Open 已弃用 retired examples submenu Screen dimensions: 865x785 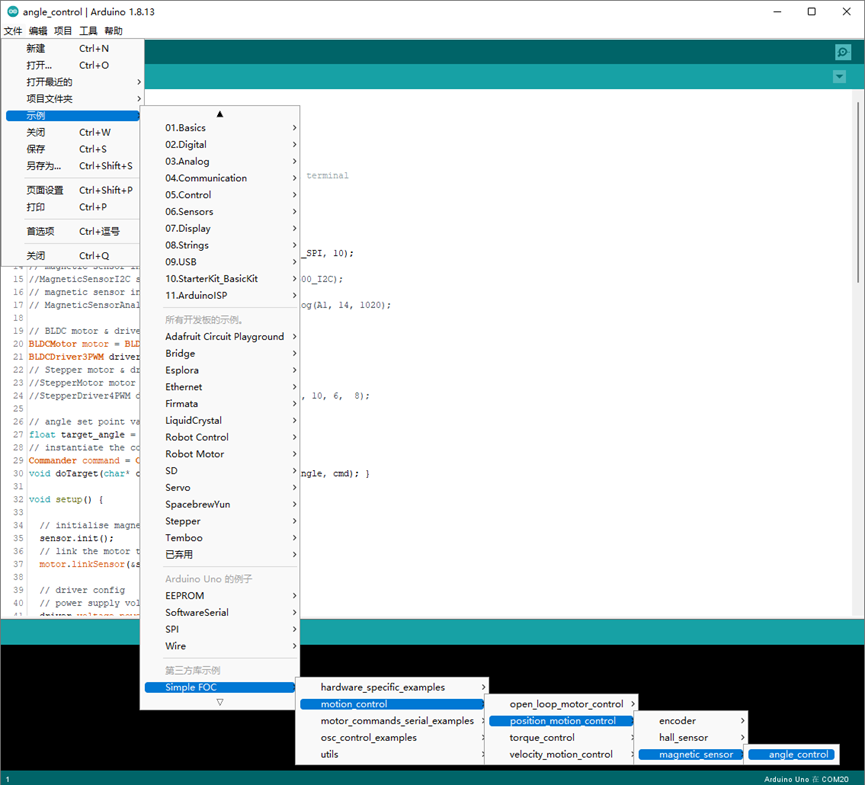(x=220, y=554)
